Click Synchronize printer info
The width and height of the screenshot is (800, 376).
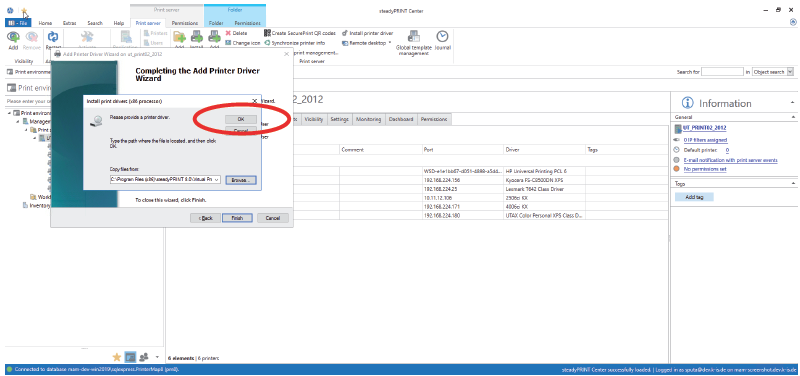[294, 43]
